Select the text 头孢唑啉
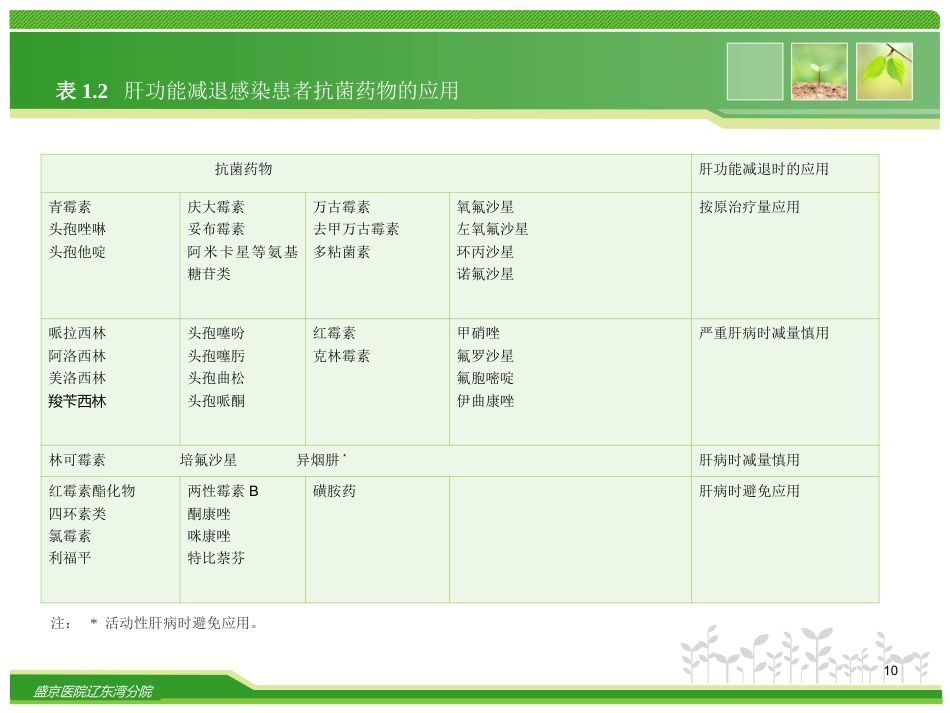 77,230
